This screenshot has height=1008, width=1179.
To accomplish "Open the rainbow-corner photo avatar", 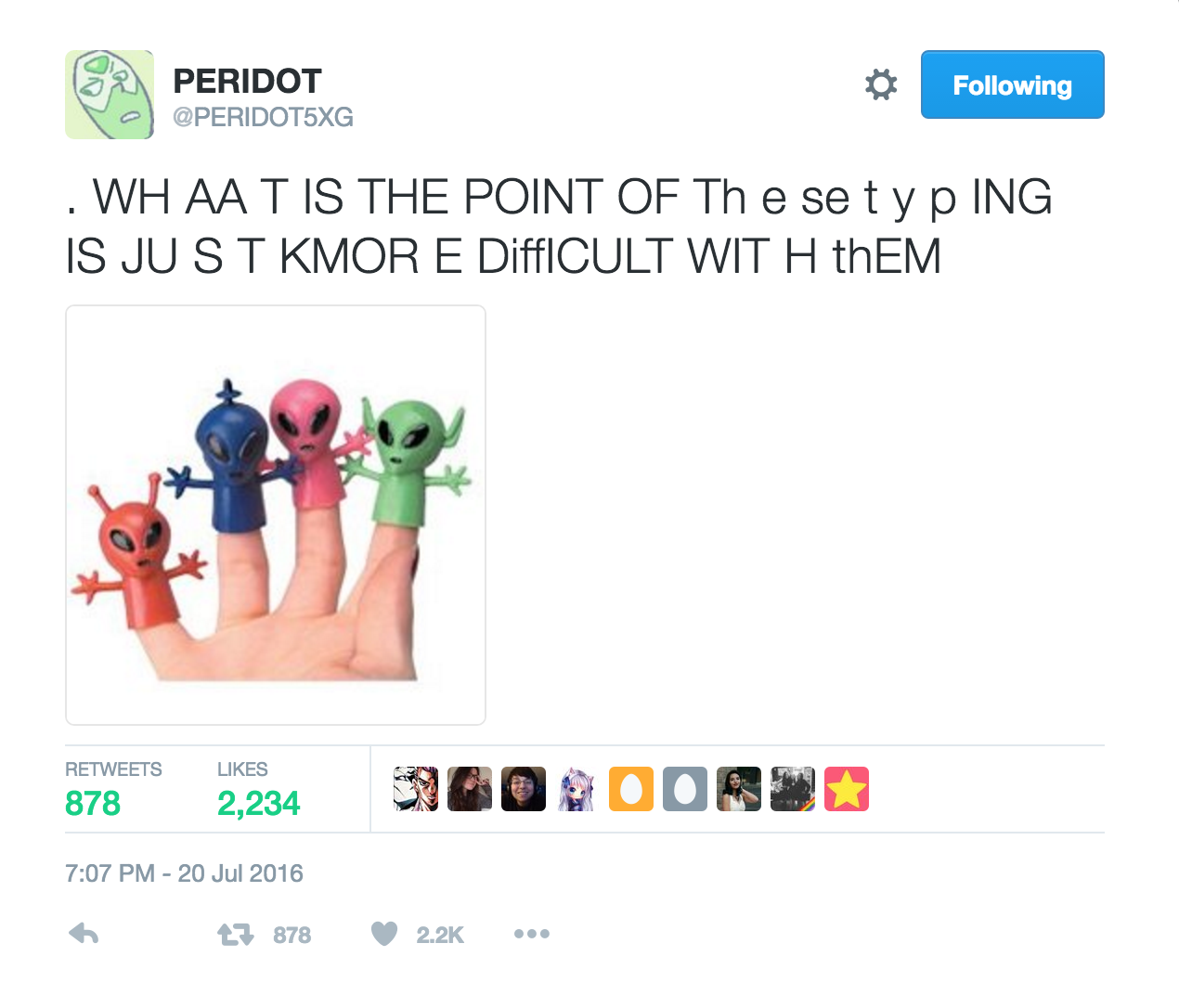I will pos(793,789).
